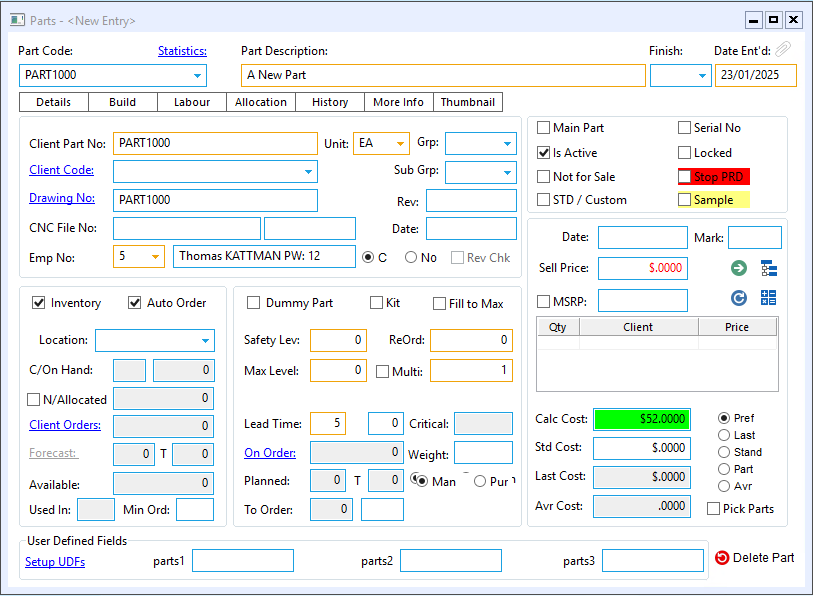Check the N/Allocated checkbox

pyautogui.click(x=33, y=399)
